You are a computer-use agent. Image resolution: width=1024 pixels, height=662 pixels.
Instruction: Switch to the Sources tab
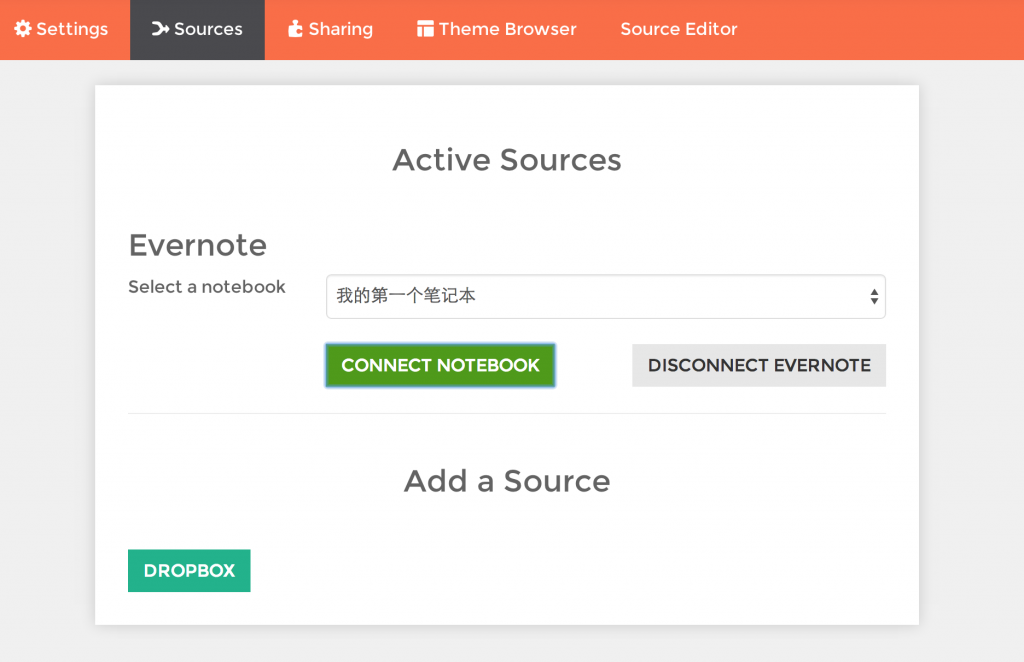(197, 29)
